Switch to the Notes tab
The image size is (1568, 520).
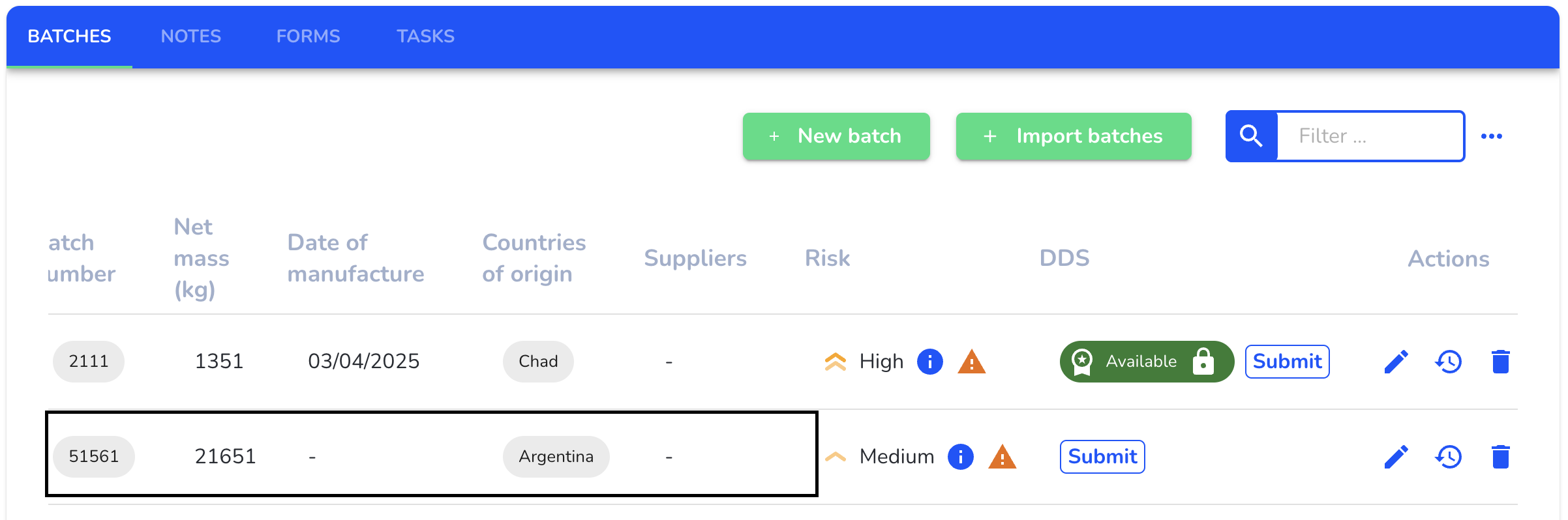191,36
